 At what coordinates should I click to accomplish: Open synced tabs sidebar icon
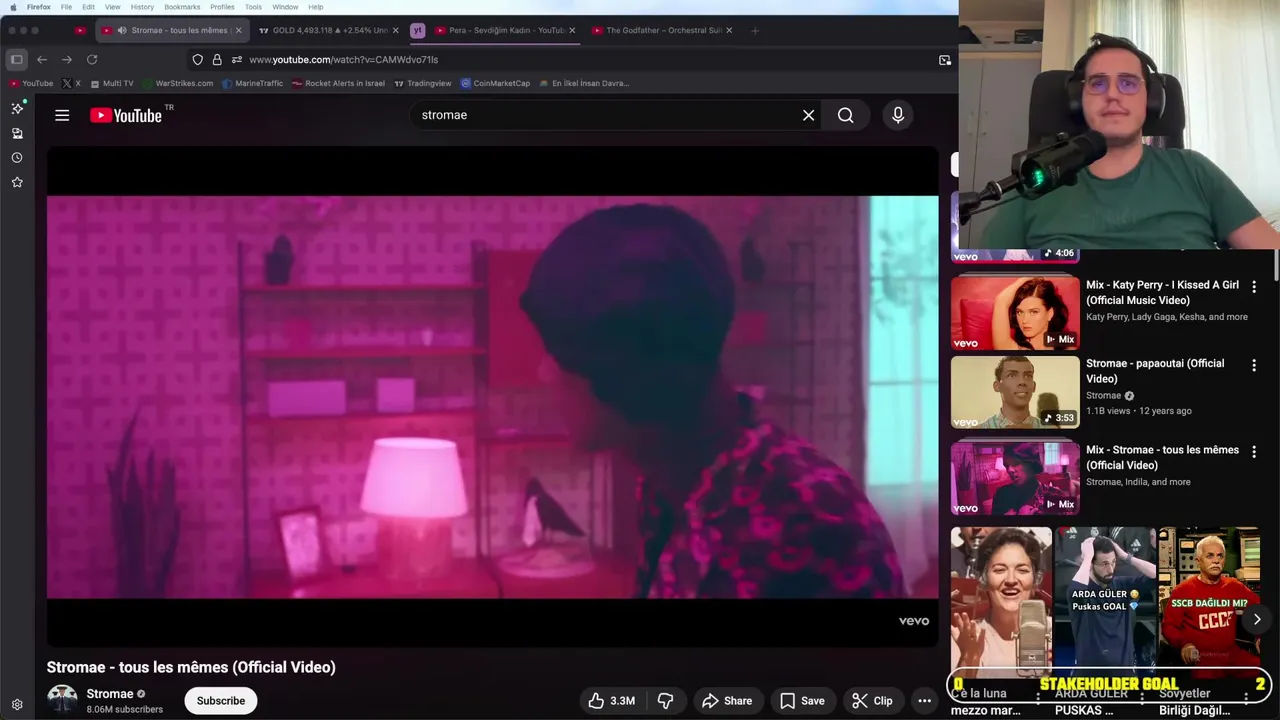pos(17,133)
